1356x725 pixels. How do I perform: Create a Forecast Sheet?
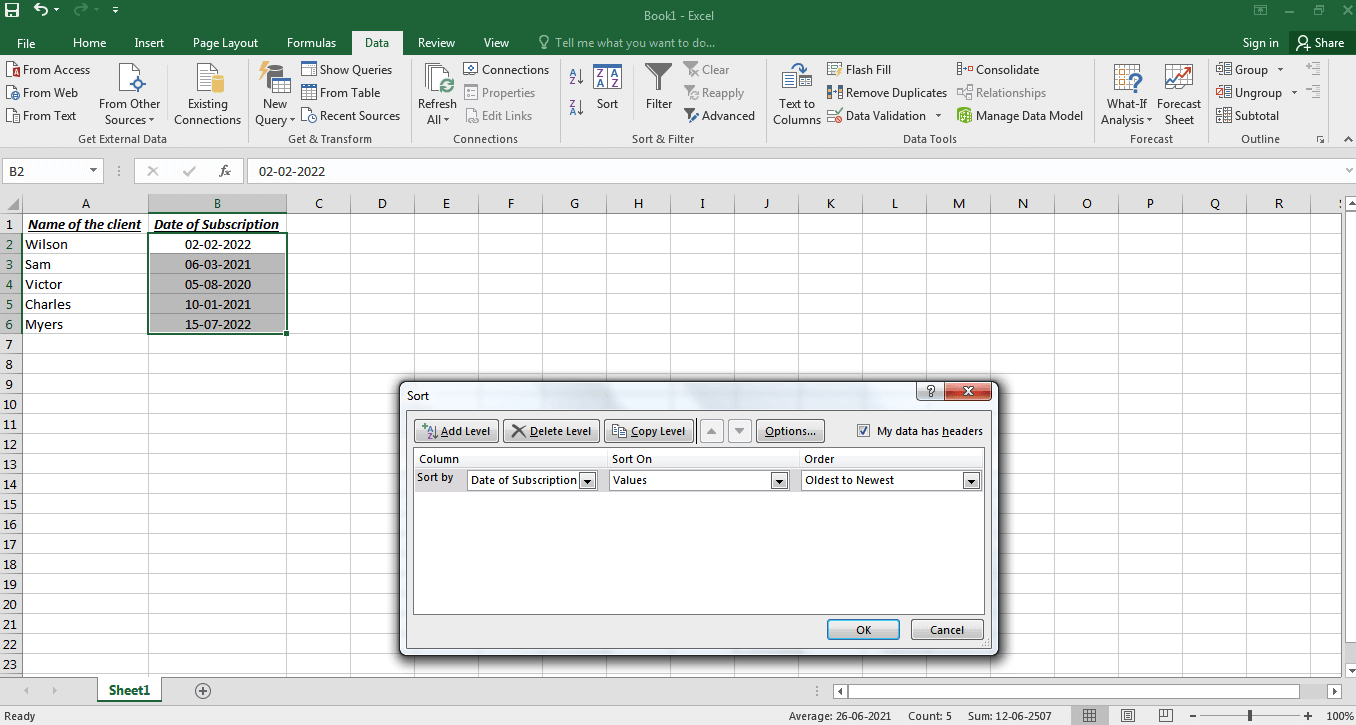(x=1179, y=94)
